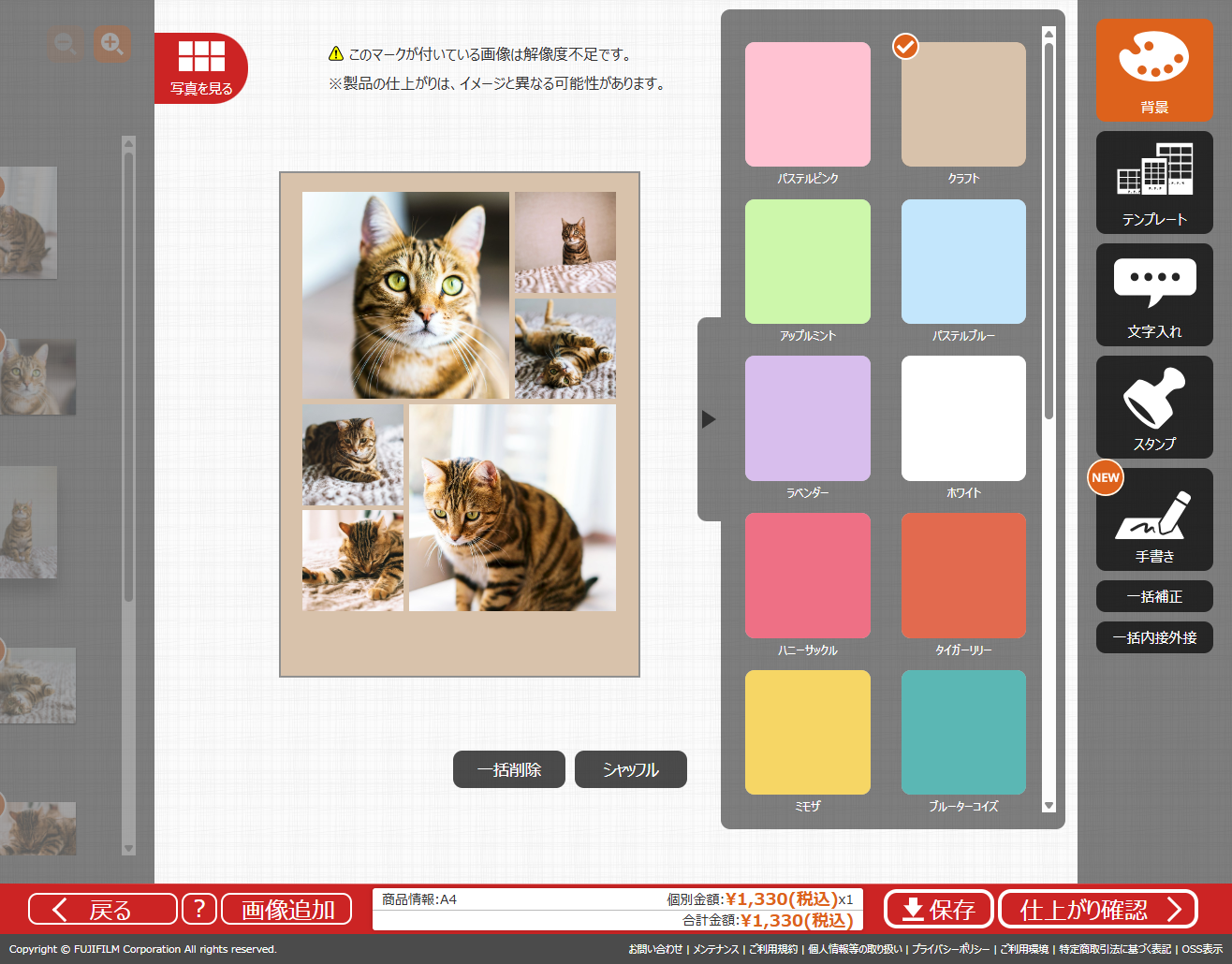Click the 写真を見る photo grid button
The width and height of the screenshot is (1232, 964).
point(201,68)
